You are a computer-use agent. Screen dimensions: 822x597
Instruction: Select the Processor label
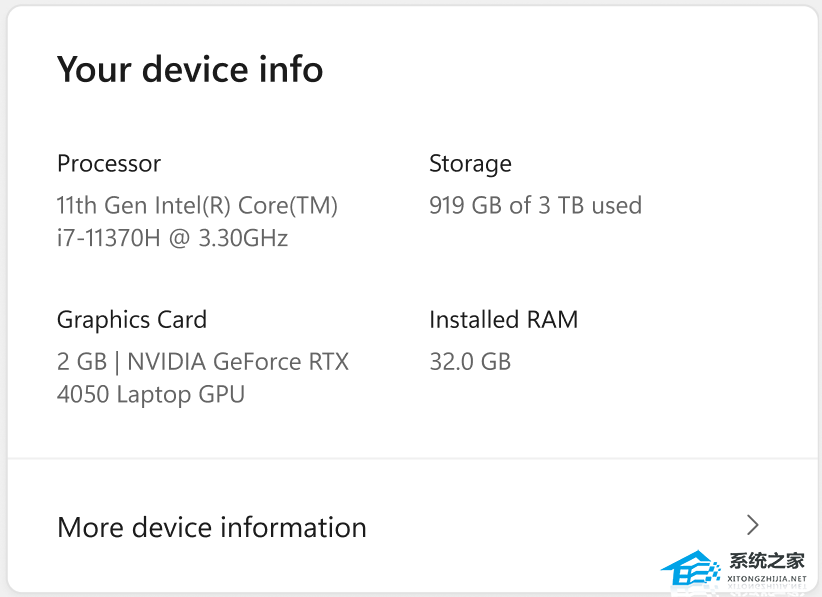109,163
